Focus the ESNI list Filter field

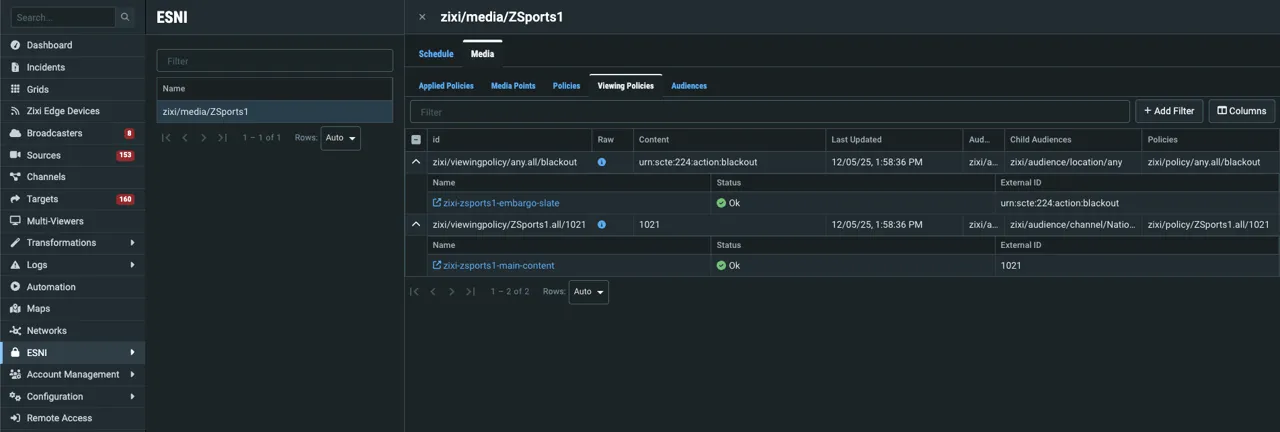tap(275, 61)
